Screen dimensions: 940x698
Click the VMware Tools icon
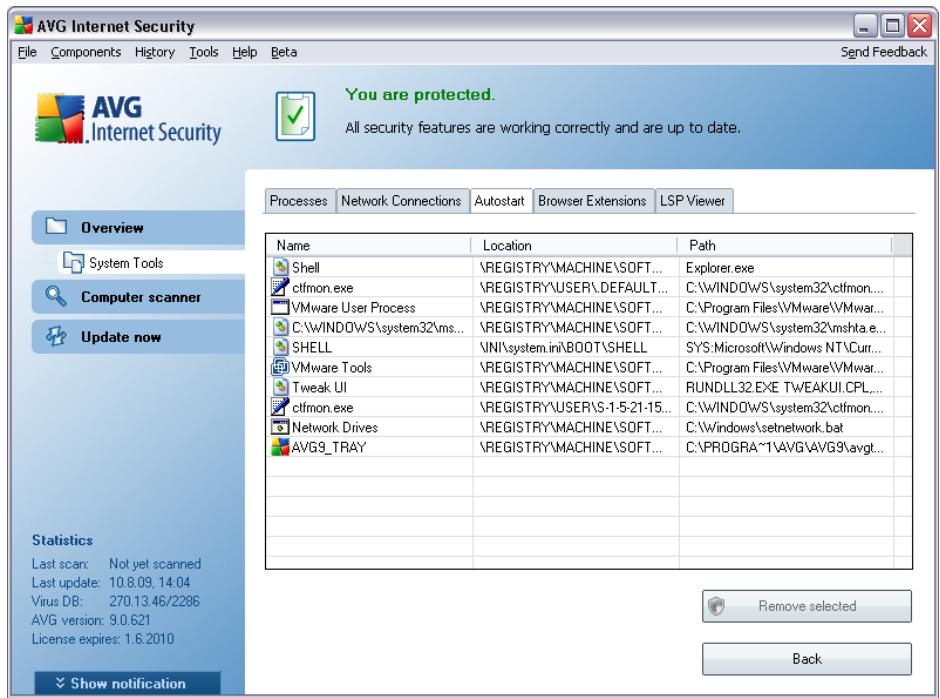280,367
